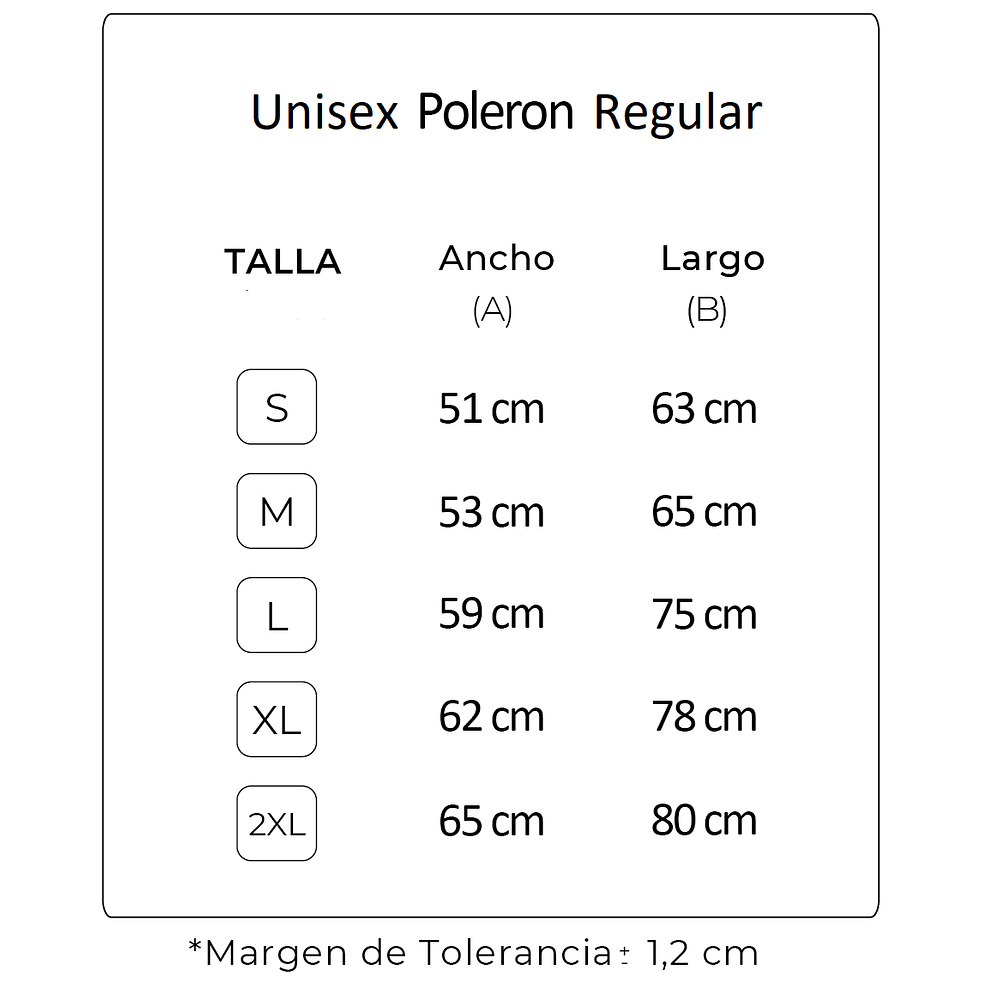The width and height of the screenshot is (1000, 1000).
Task: Select the 78 cm length value
Action: [x=704, y=718]
